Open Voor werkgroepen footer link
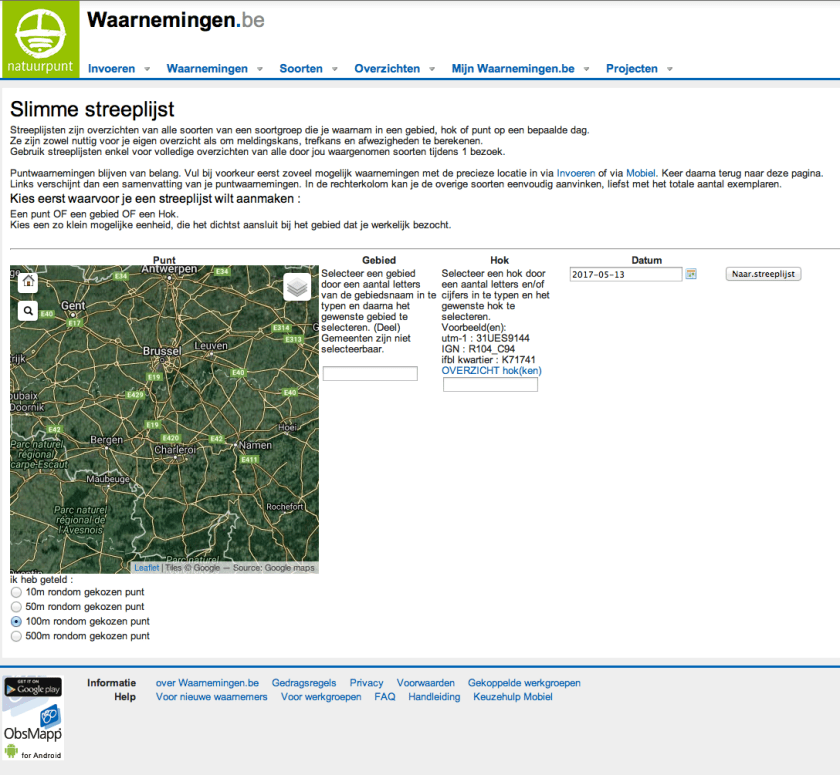The width and height of the screenshot is (840, 775). tap(321, 697)
